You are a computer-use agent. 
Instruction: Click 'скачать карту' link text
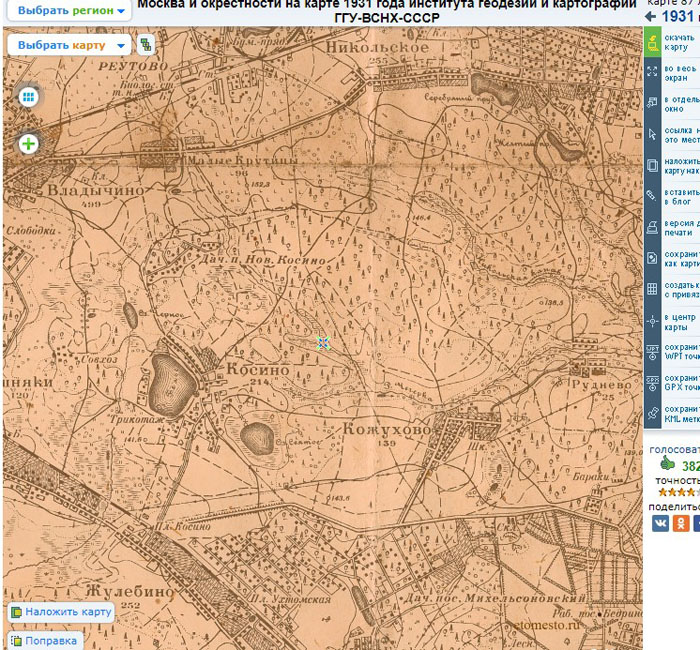(x=679, y=42)
